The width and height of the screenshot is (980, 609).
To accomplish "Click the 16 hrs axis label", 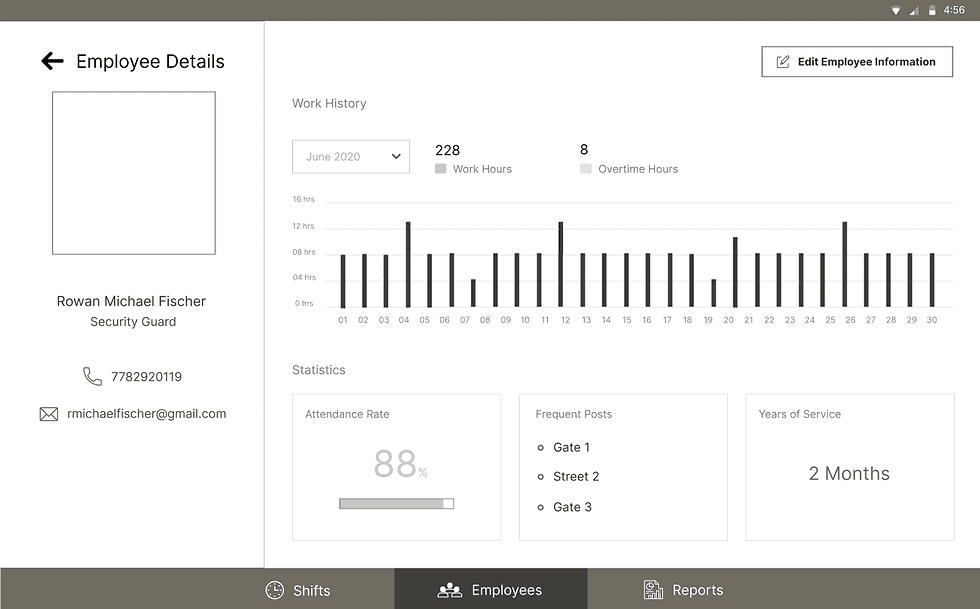I will (303, 199).
